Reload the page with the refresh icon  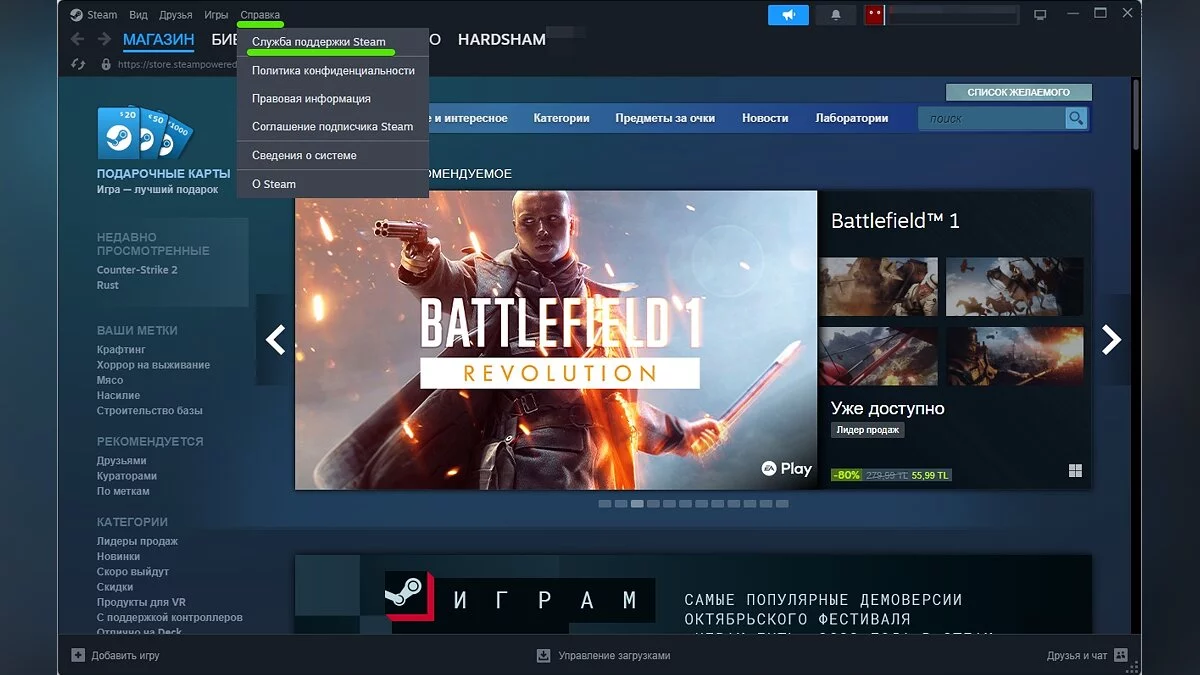point(78,64)
